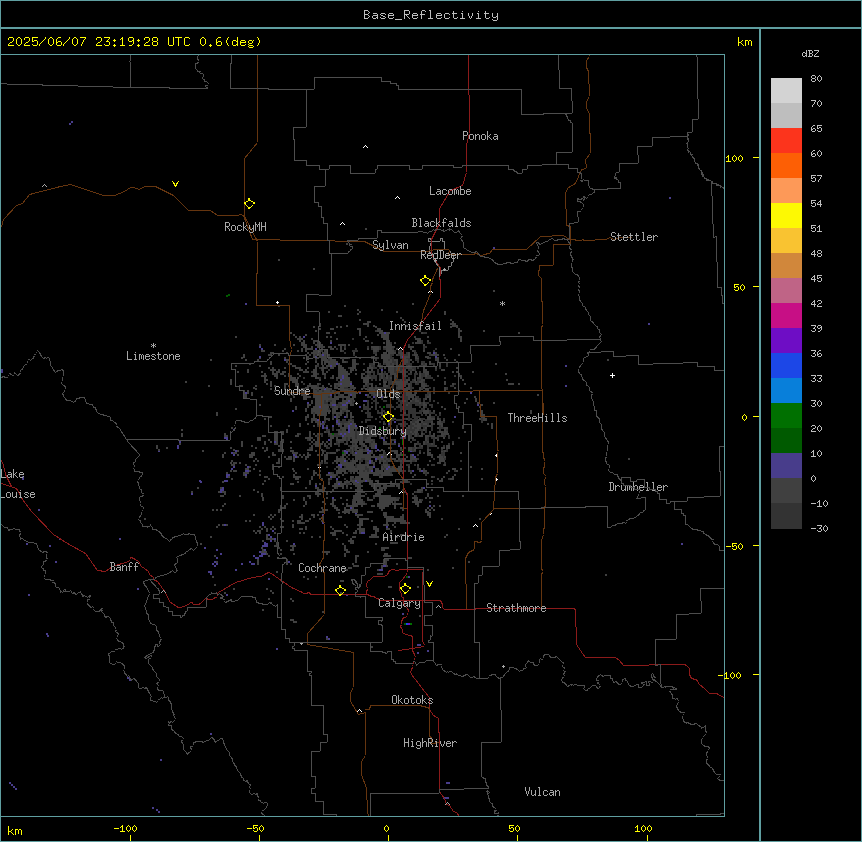Click the white plus marker north of Drumheller
The width and height of the screenshot is (862, 842).
coord(612,375)
